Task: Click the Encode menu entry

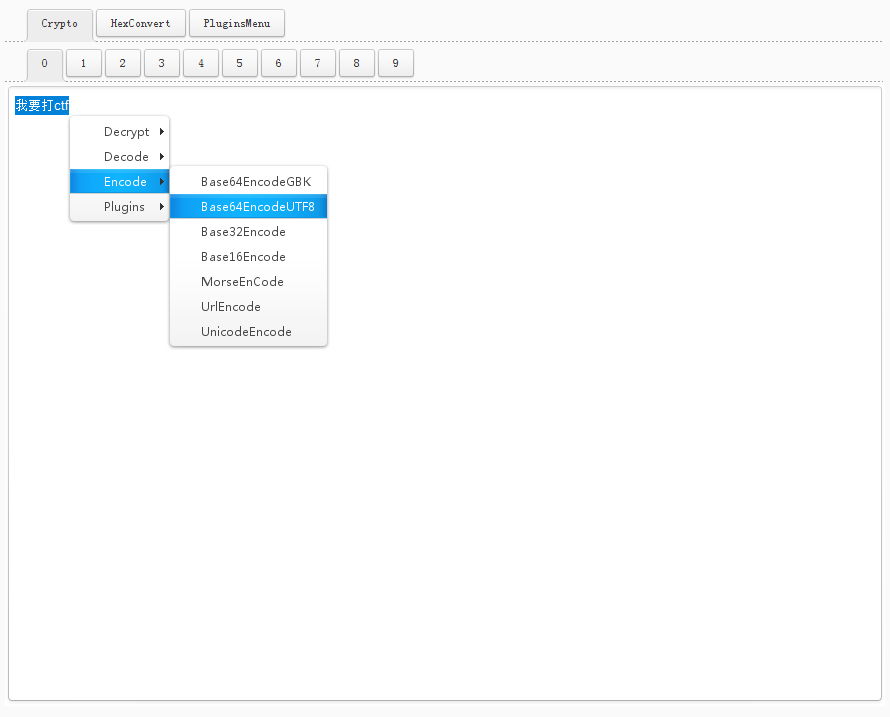Action: pyautogui.click(x=125, y=182)
